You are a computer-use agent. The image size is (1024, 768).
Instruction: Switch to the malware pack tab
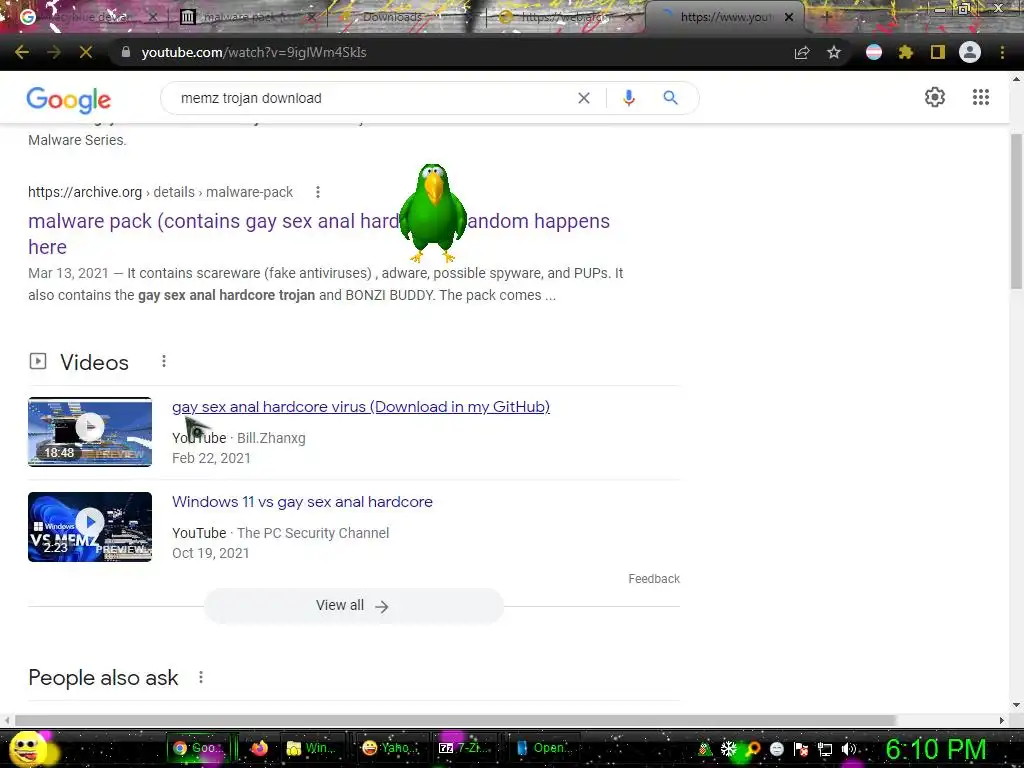pos(247,17)
